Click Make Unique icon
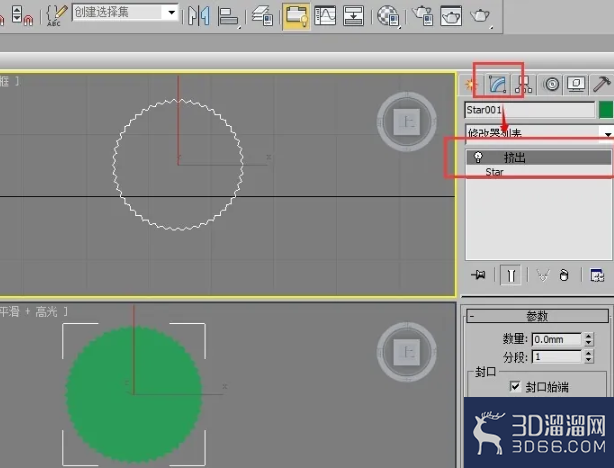 click(542, 275)
